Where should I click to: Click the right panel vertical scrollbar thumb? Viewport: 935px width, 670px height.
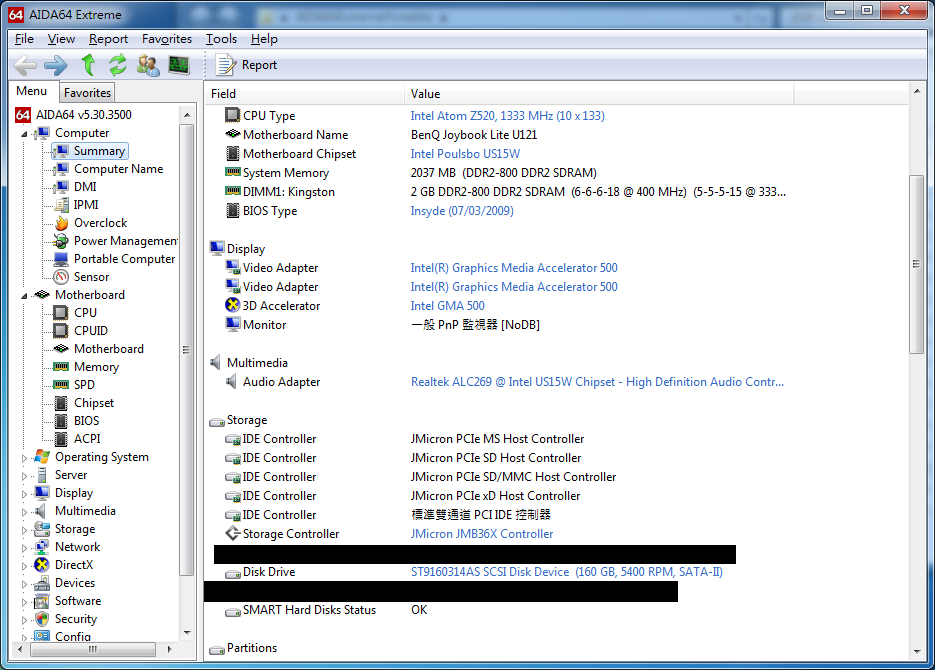pyautogui.click(x=917, y=264)
